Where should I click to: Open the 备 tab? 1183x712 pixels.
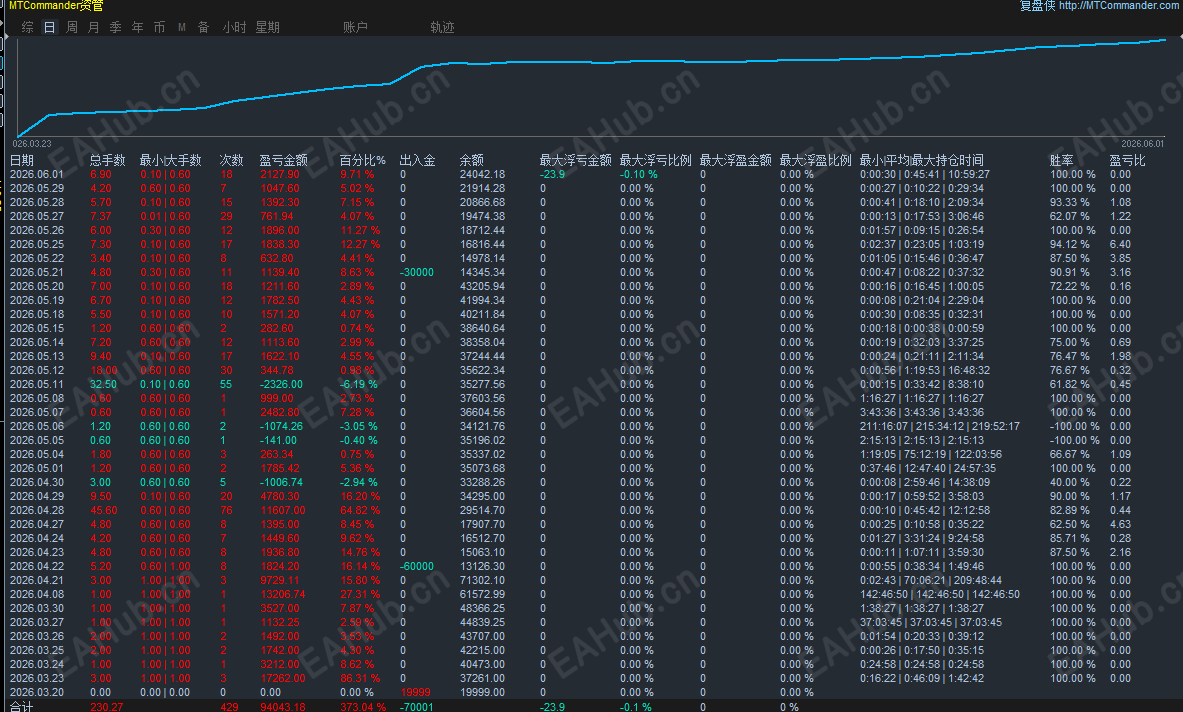(203, 27)
